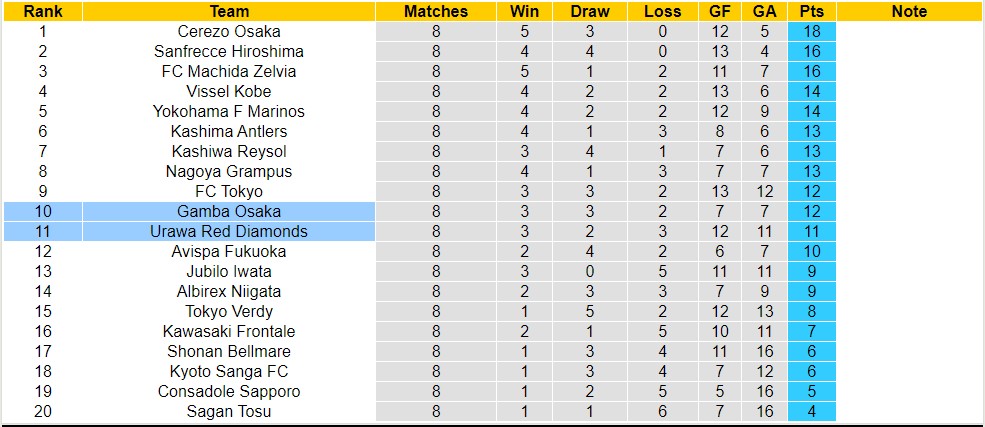Image resolution: width=985 pixels, height=427 pixels.
Task: Select Kawasaki Frontale in the table
Action: point(229,331)
